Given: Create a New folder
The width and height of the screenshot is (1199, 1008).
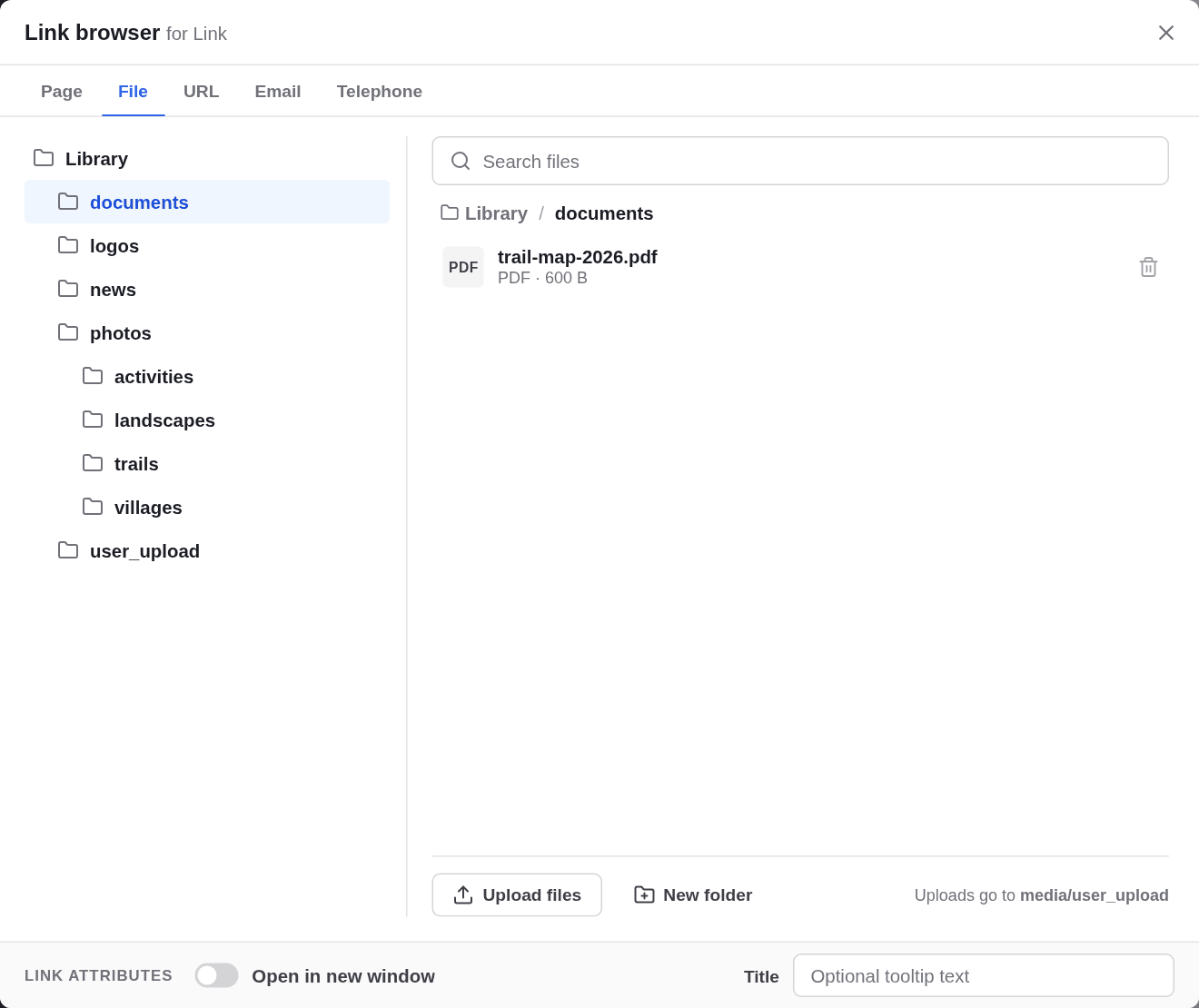Looking at the screenshot, I should (693, 895).
